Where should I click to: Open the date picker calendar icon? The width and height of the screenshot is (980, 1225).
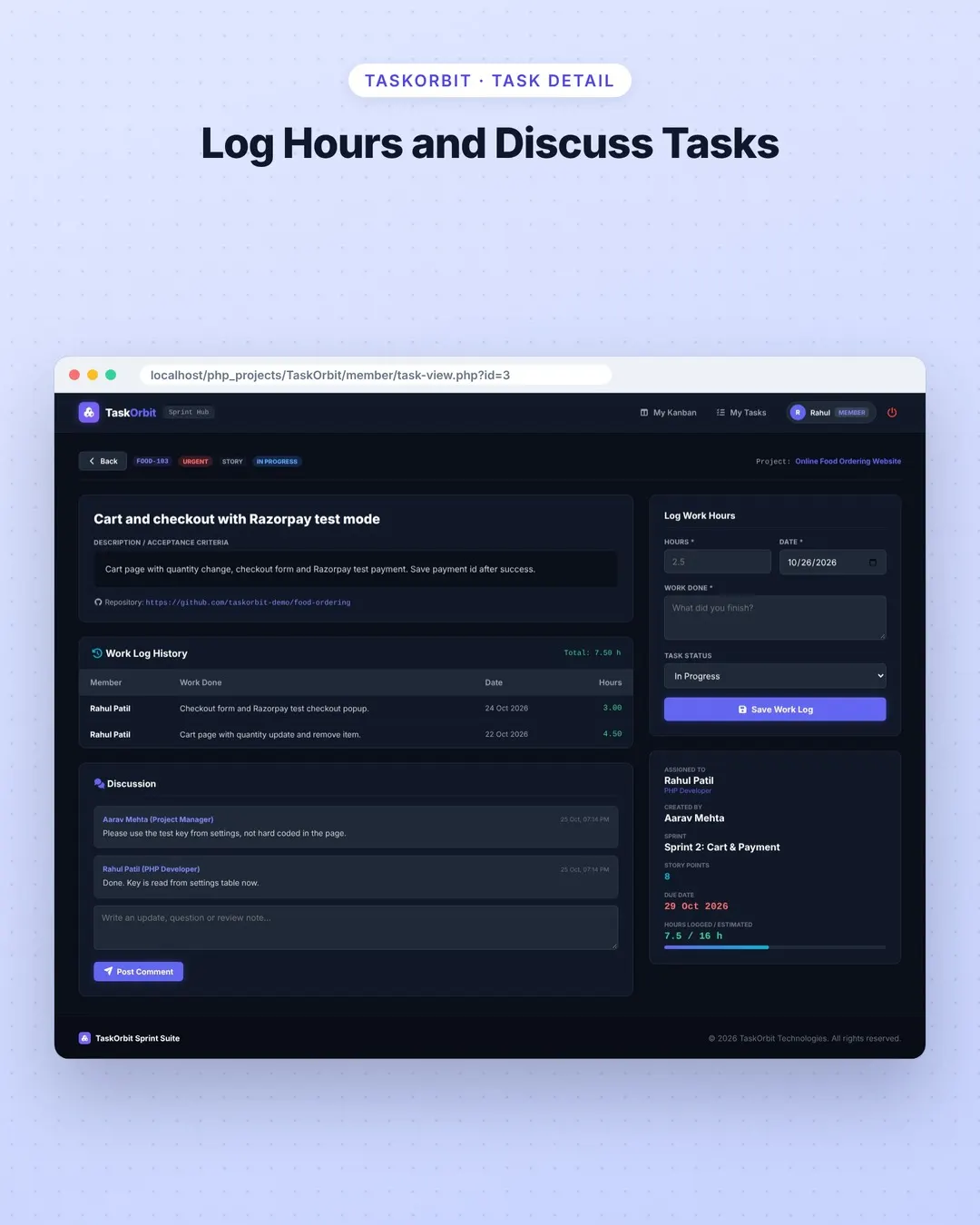click(873, 563)
